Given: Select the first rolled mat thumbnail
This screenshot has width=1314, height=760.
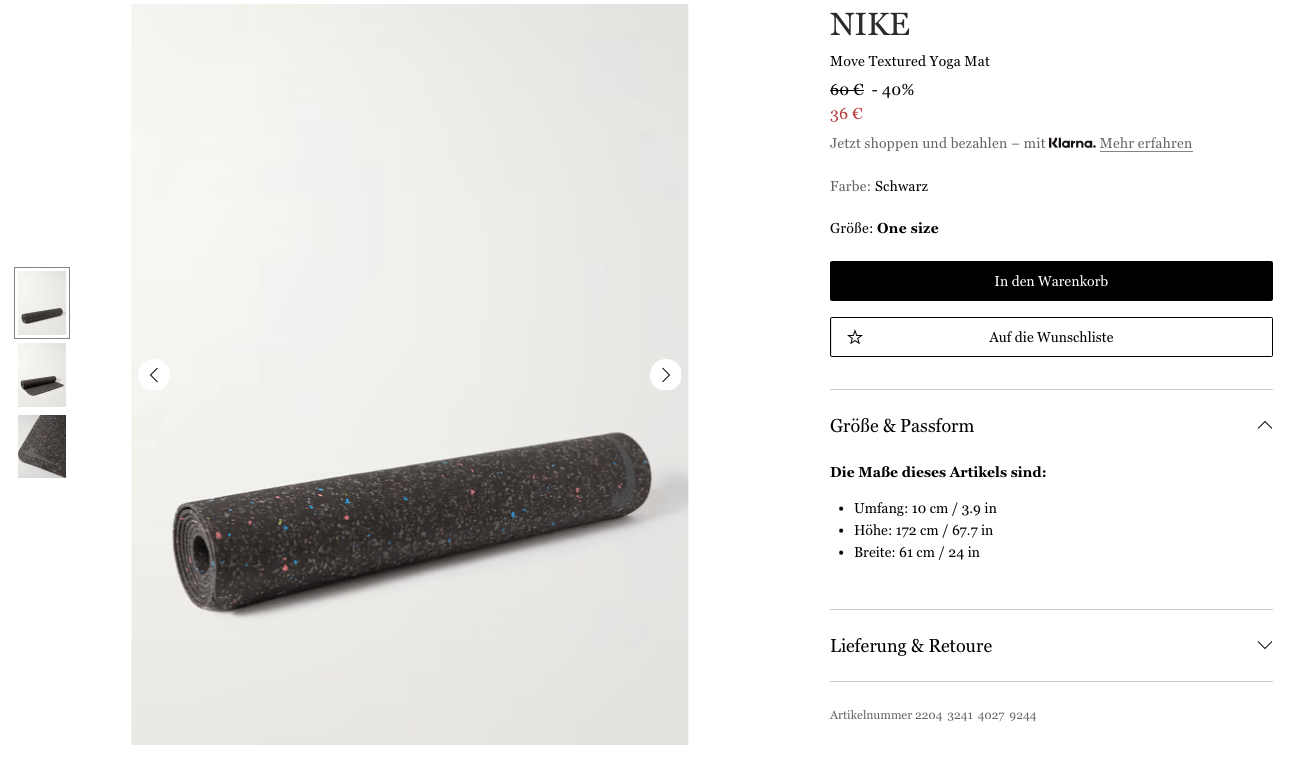Looking at the screenshot, I should 42,303.
